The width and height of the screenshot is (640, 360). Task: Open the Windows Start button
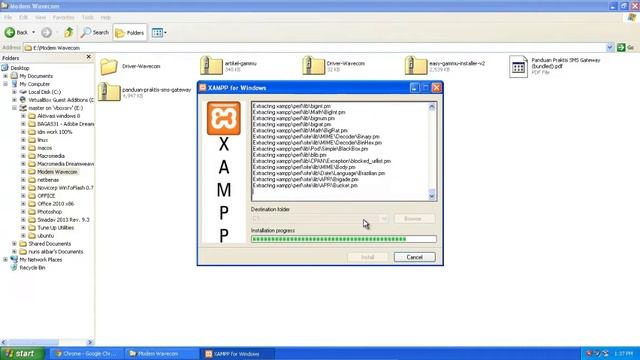[22, 353]
